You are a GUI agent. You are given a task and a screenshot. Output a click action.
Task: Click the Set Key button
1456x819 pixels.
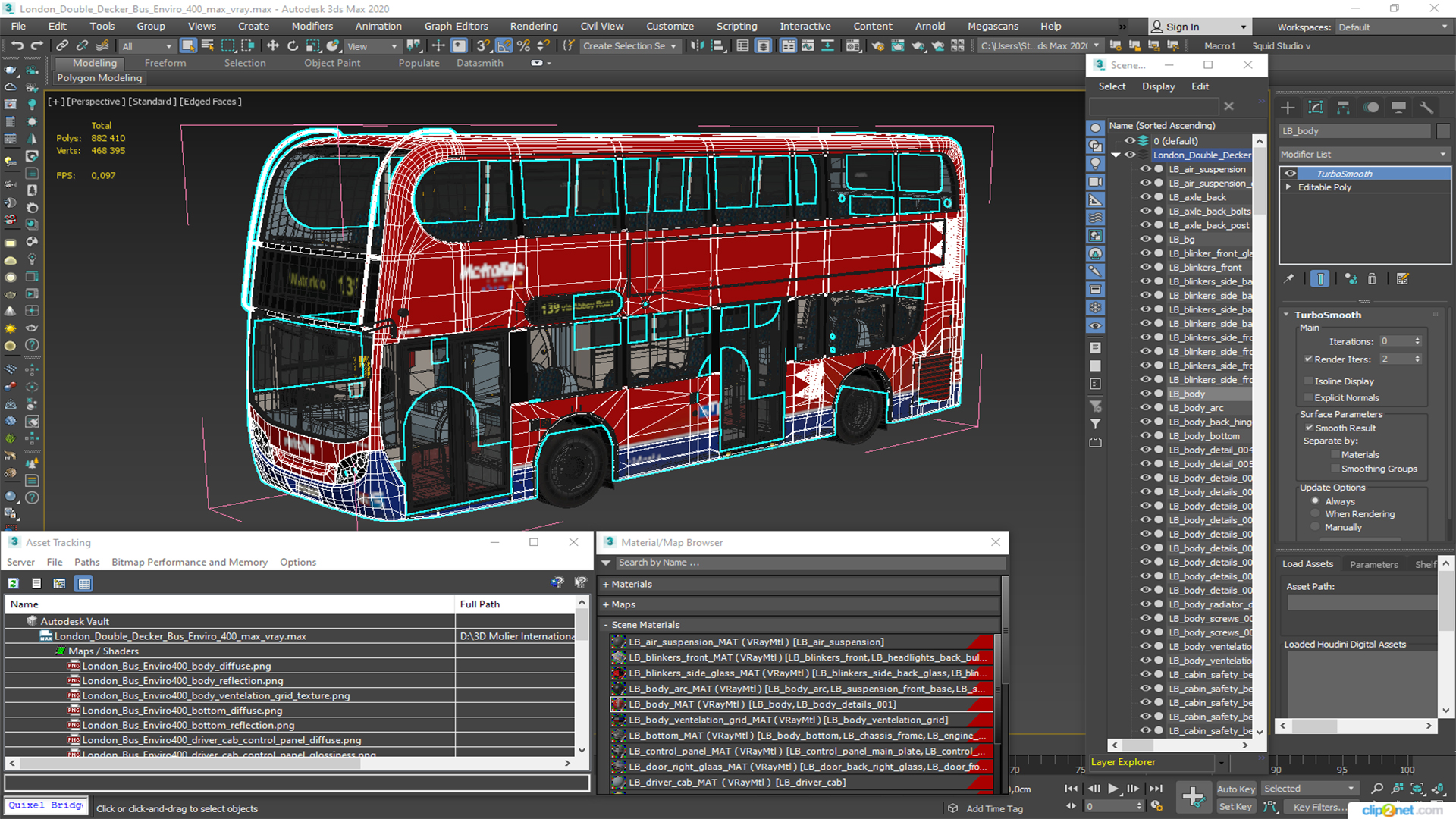(1236, 807)
